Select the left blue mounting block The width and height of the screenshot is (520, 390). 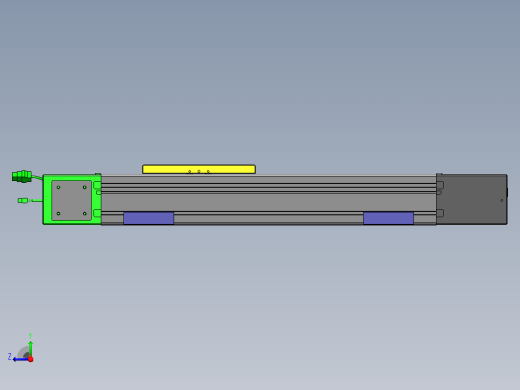tap(148, 218)
